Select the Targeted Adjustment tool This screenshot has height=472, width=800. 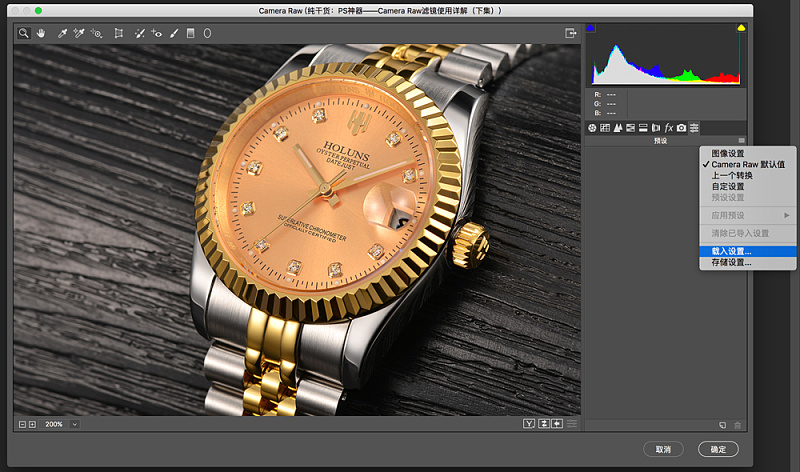[x=96, y=33]
